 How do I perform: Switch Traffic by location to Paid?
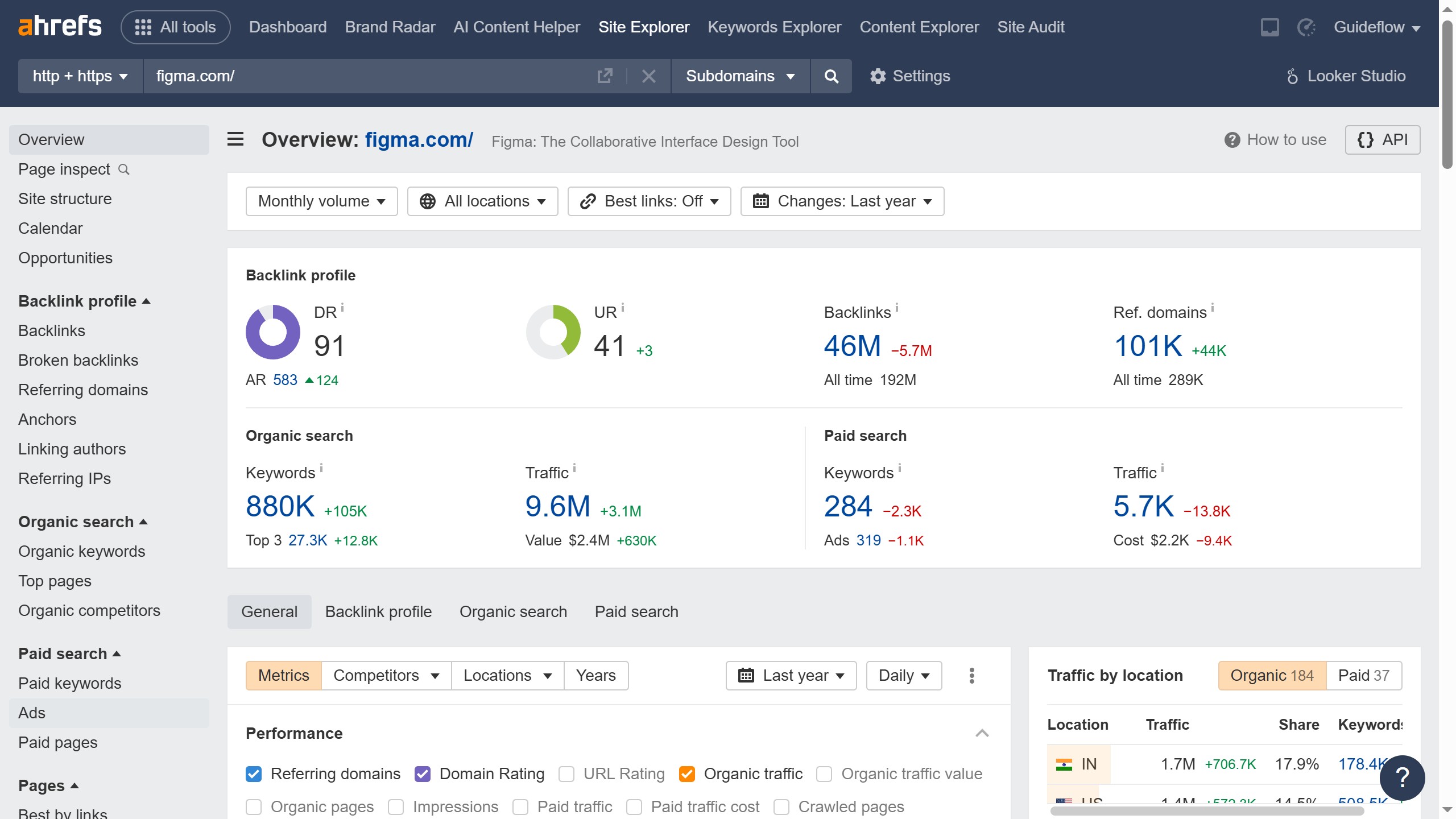tap(1364, 675)
